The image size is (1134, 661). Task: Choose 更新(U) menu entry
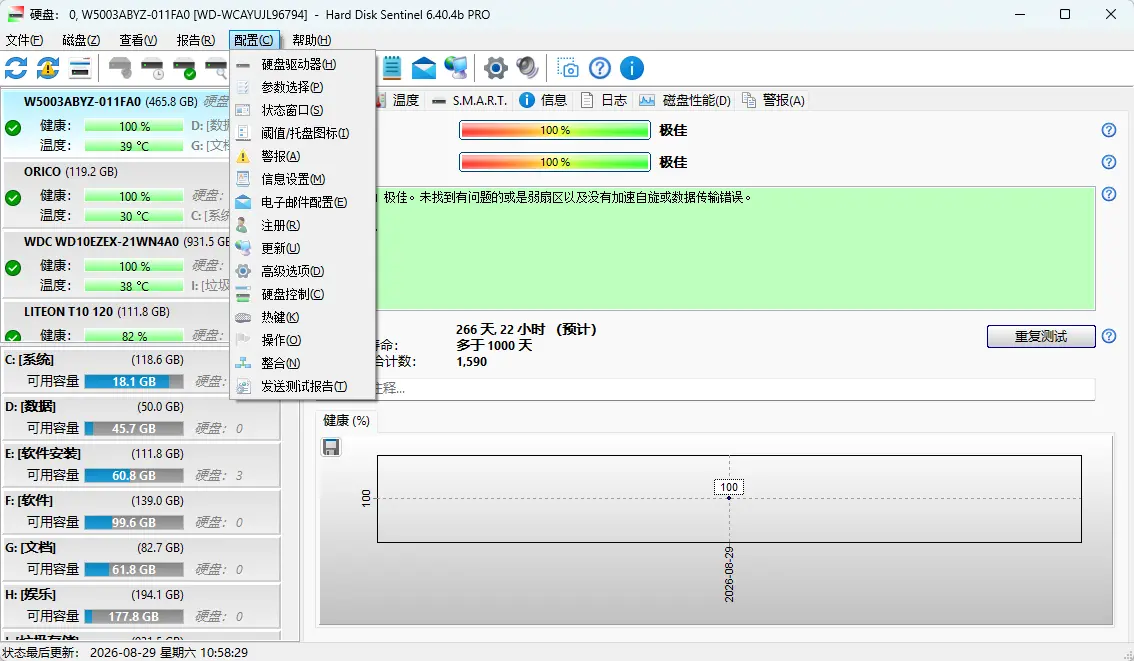303,248
